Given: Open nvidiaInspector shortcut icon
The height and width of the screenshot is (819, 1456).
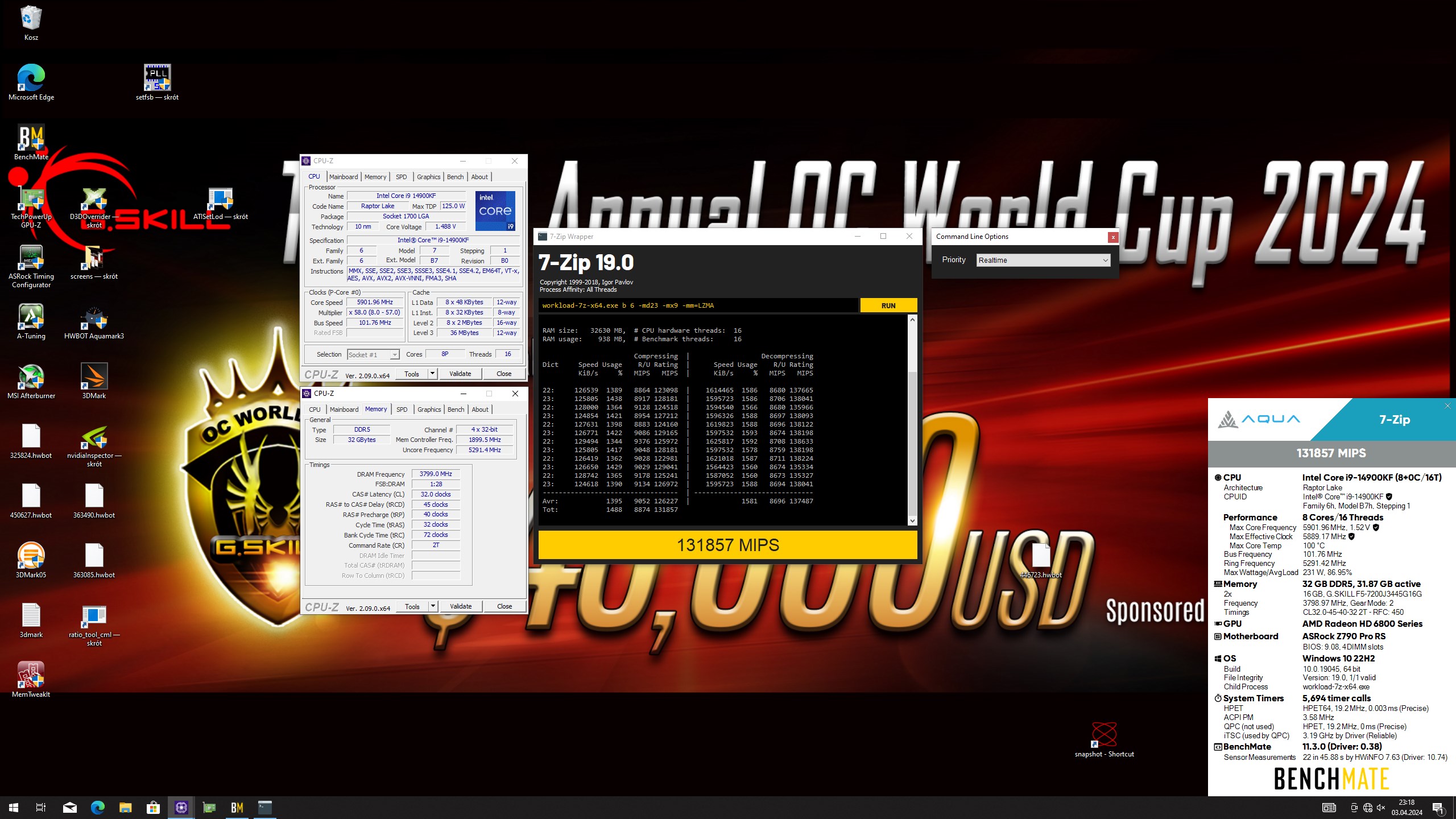Looking at the screenshot, I should coord(94,446).
